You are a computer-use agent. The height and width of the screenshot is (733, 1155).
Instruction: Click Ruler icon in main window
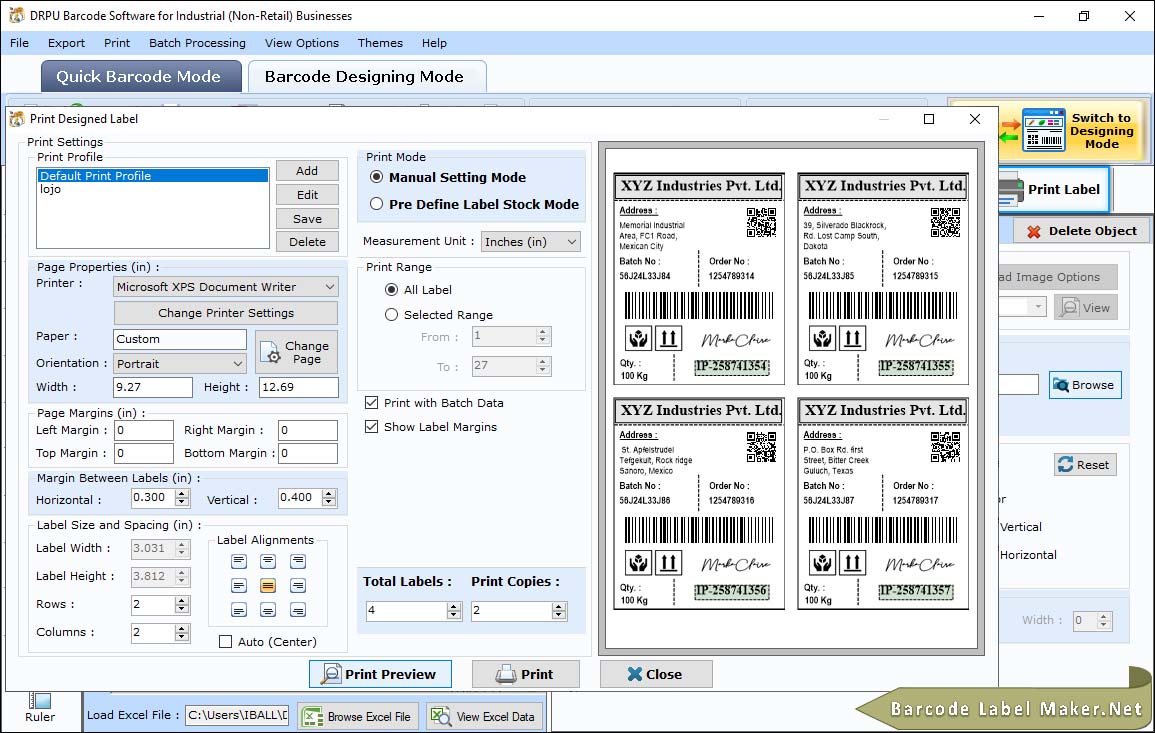(x=40, y=701)
